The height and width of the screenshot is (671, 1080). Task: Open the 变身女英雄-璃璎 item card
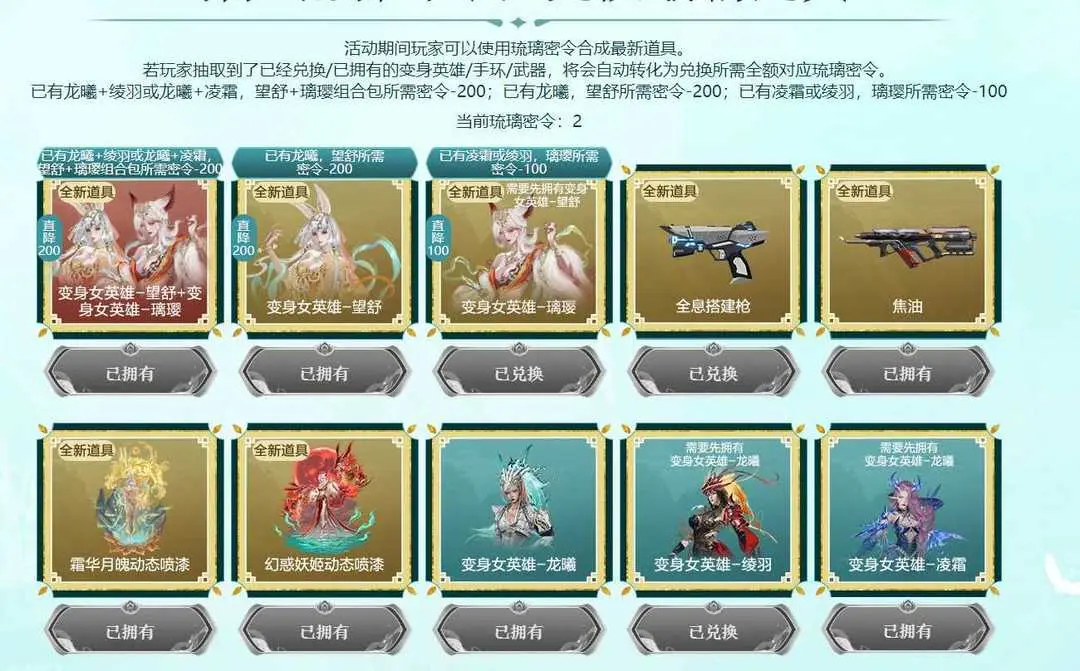[x=519, y=253]
